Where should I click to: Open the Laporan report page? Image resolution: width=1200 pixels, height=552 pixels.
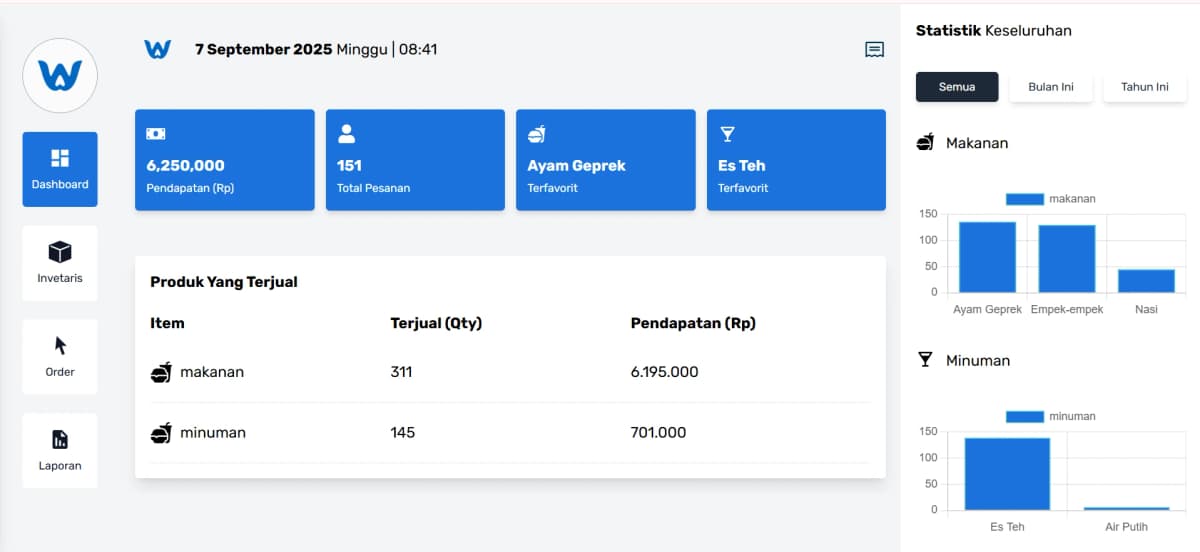point(60,450)
